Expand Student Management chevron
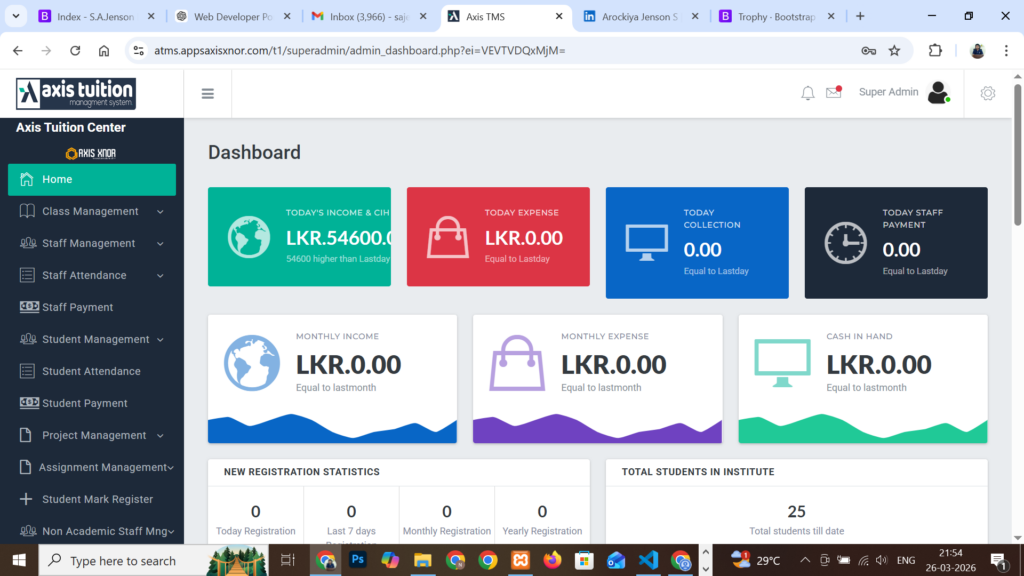Viewport: 1024px width, 576px height. [x=160, y=340]
